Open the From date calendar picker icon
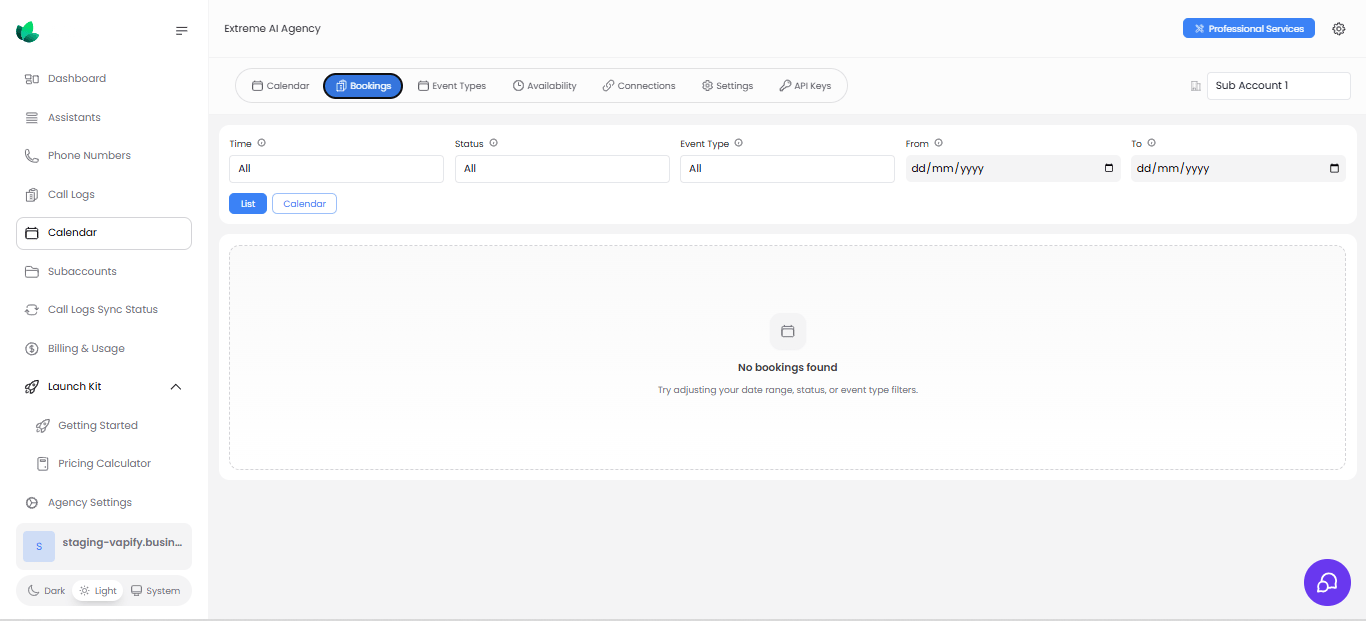Image resolution: width=1366 pixels, height=621 pixels. (1109, 168)
